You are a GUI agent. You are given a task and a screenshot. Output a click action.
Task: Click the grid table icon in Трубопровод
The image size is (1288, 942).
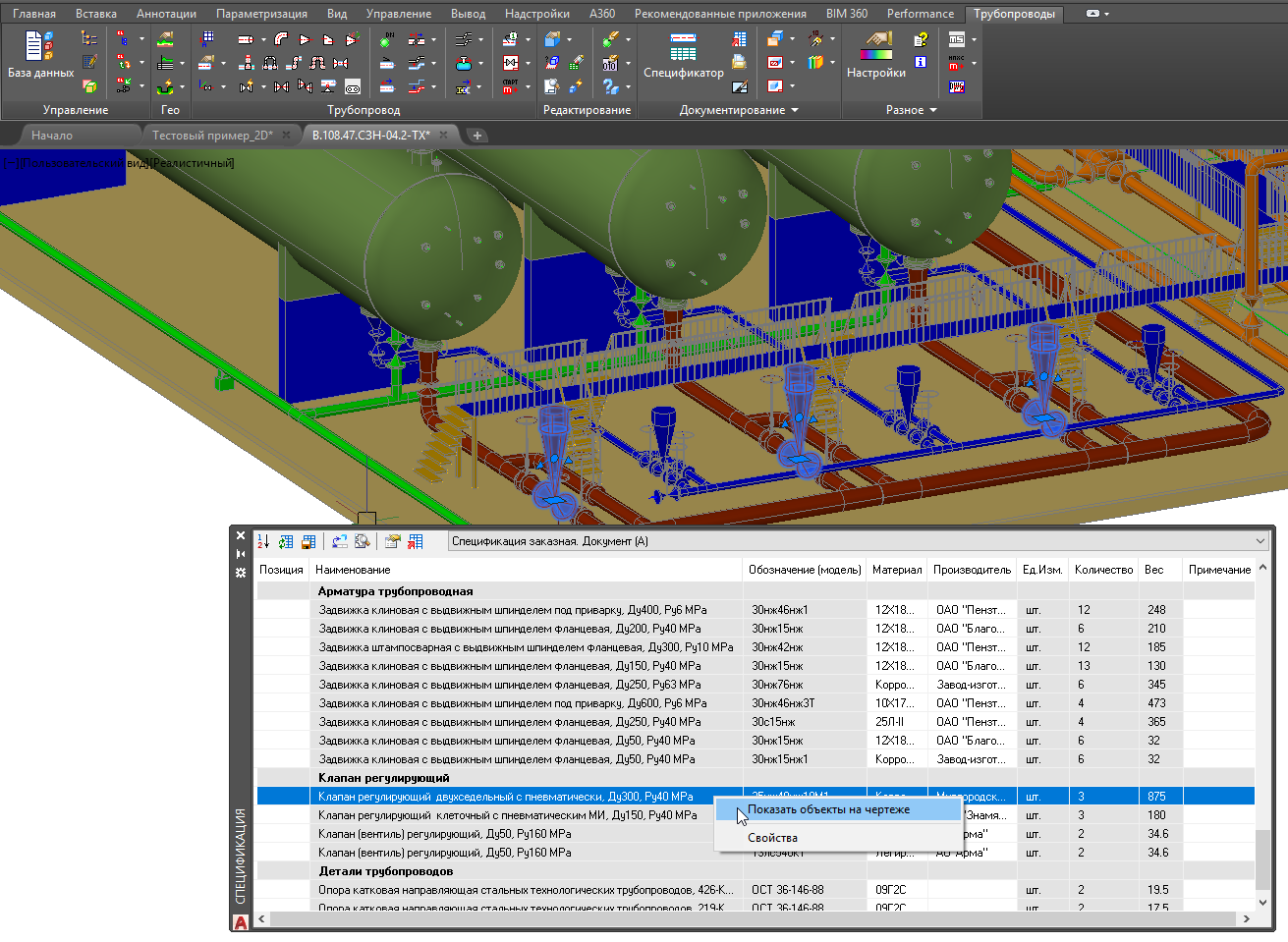coord(207,39)
